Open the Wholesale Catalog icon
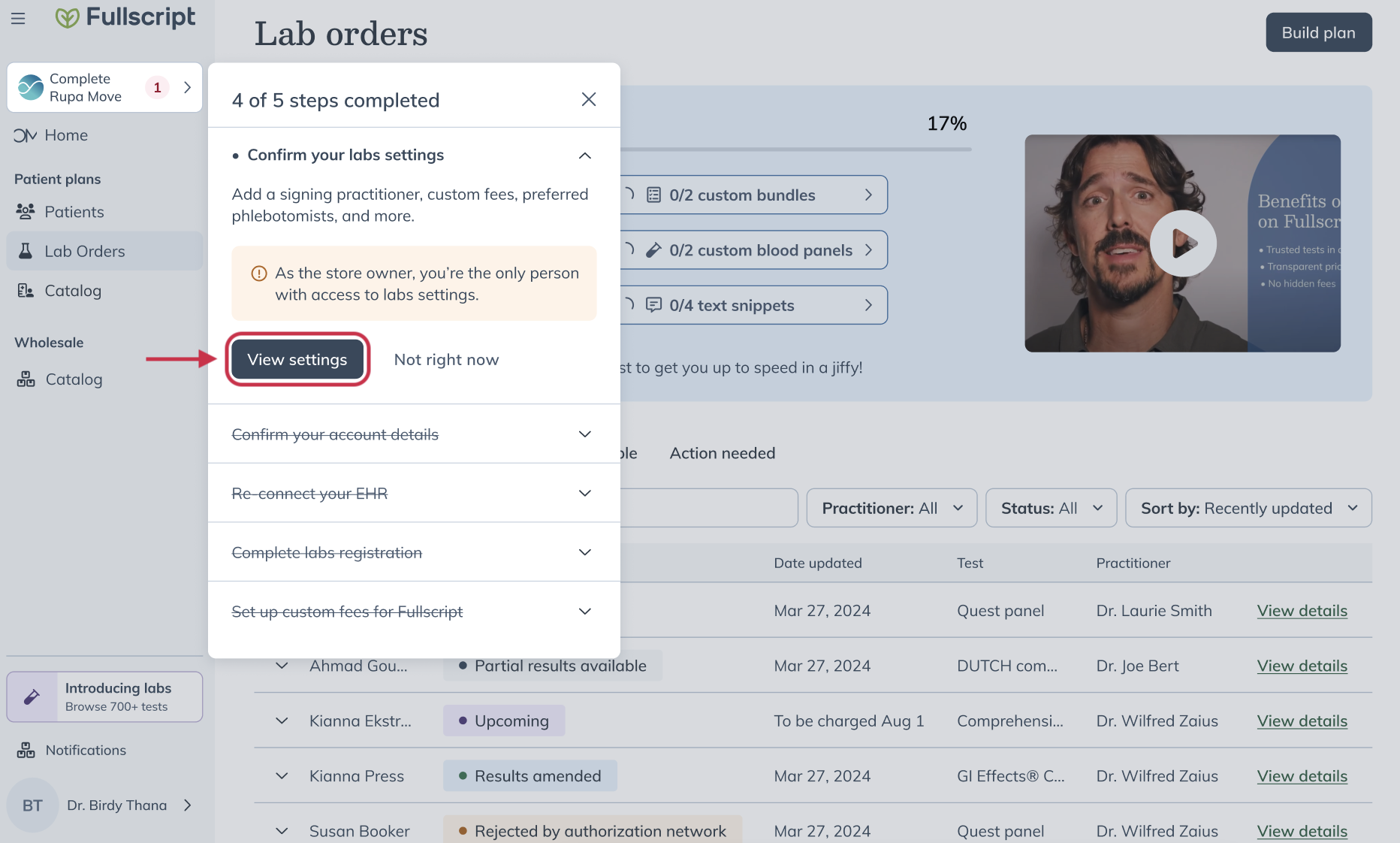Viewport: 1400px width, 843px height. [26, 379]
